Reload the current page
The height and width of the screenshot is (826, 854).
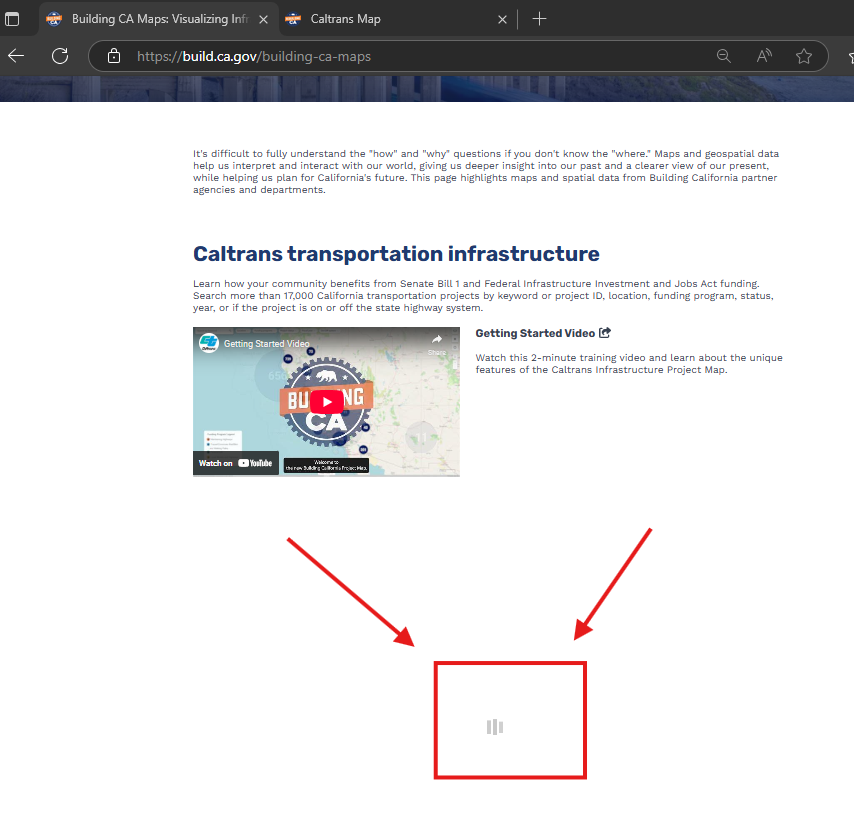click(60, 56)
